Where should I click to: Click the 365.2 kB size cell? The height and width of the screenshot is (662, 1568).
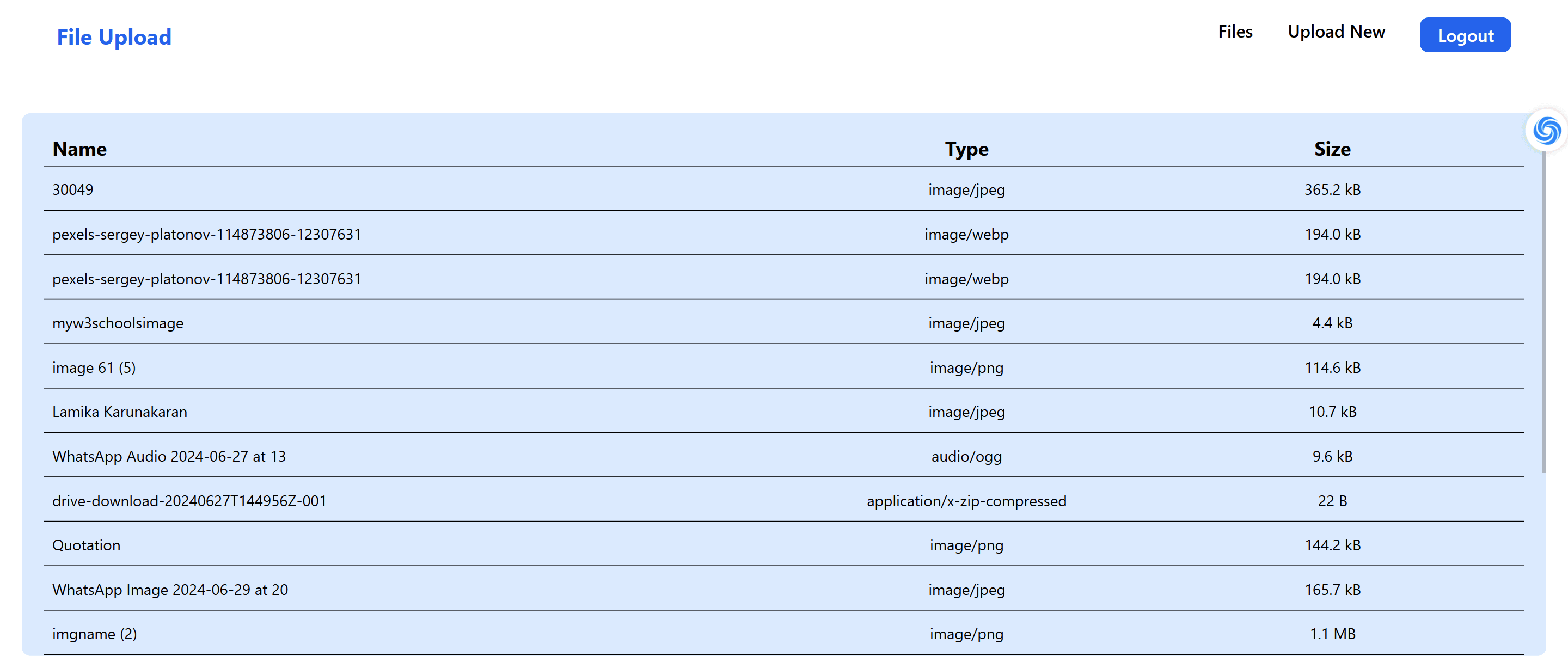[x=1332, y=190]
